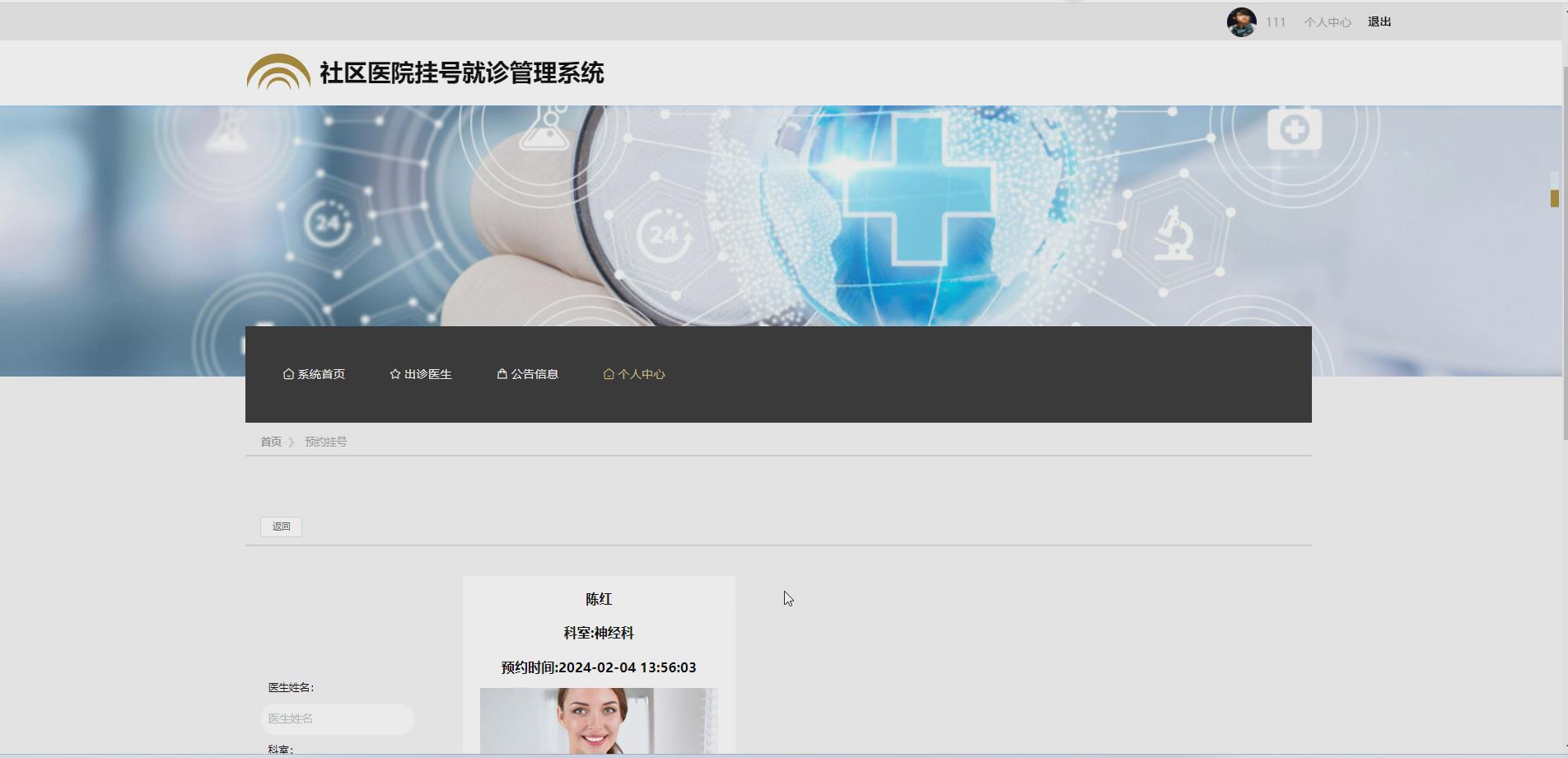Click the bag icon beside 公告信息
The width and height of the screenshot is (1568, 758).
[502, 374]
